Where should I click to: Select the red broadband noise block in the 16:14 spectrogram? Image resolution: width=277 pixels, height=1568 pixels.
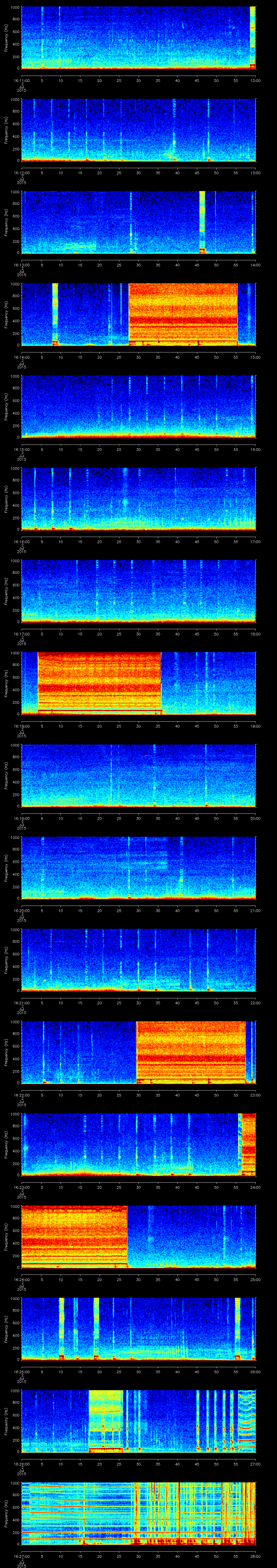[x=183, y=315]
